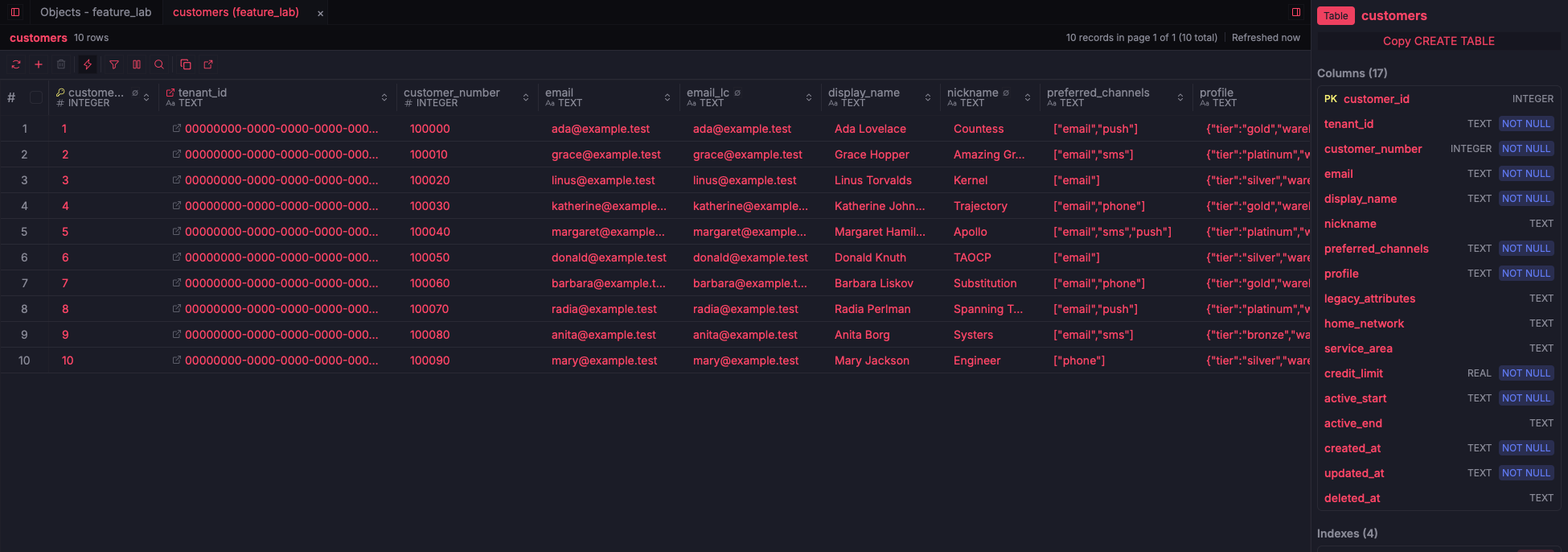Click the foreign key icon in tenant_id header
Screen dimensions: 1568x552
[170, 93]
